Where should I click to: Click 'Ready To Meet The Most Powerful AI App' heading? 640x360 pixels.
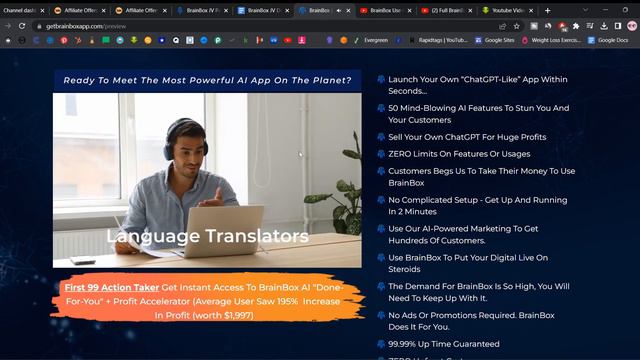pos(207,80)
